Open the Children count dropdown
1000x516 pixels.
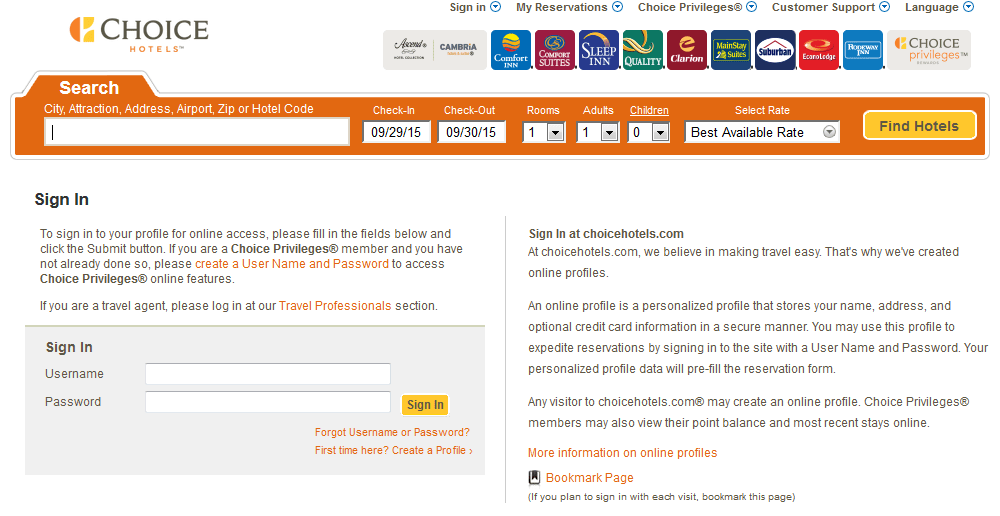(x=649, y=132)
